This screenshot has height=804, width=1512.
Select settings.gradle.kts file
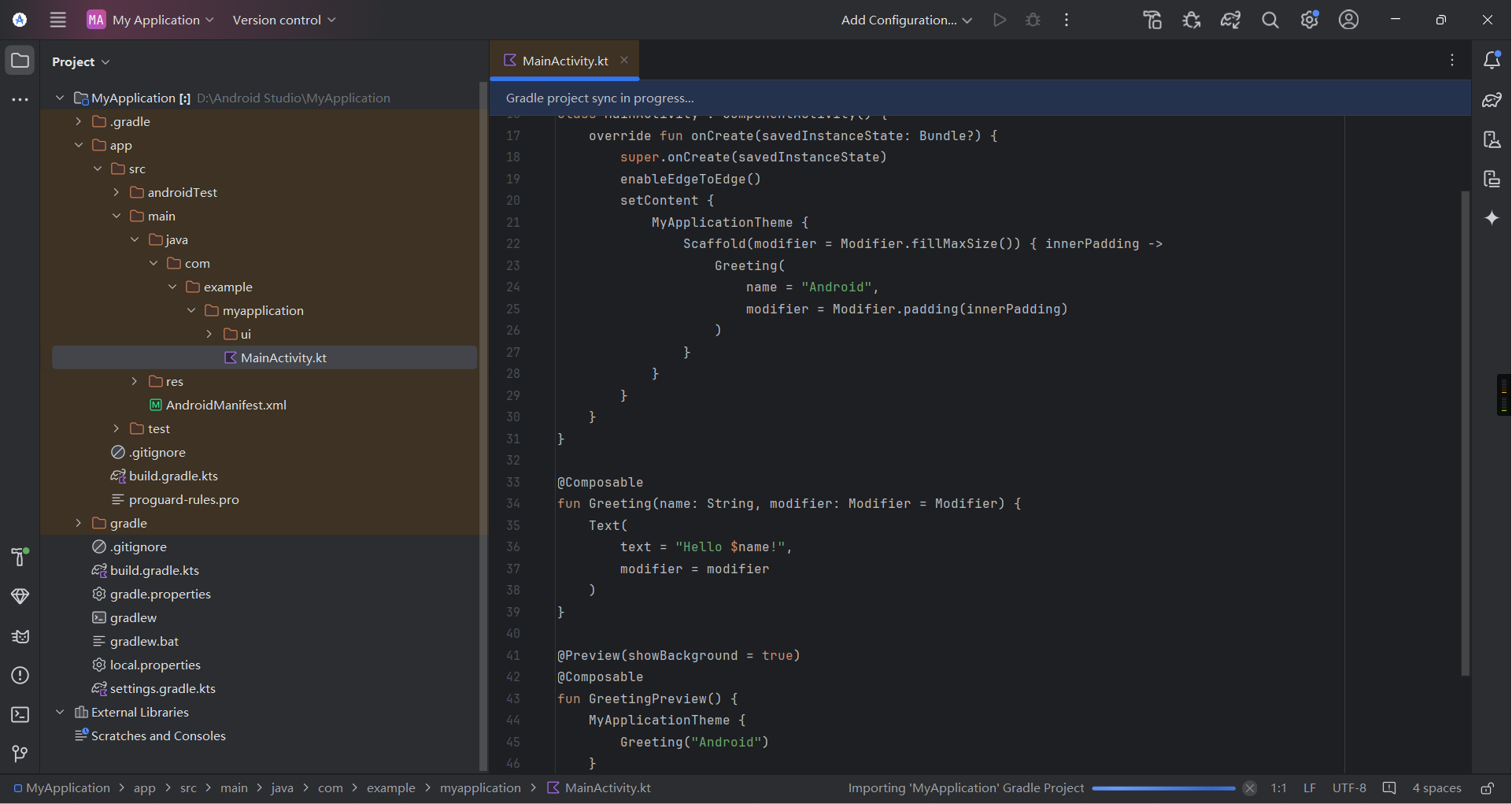tap(153, 688)
